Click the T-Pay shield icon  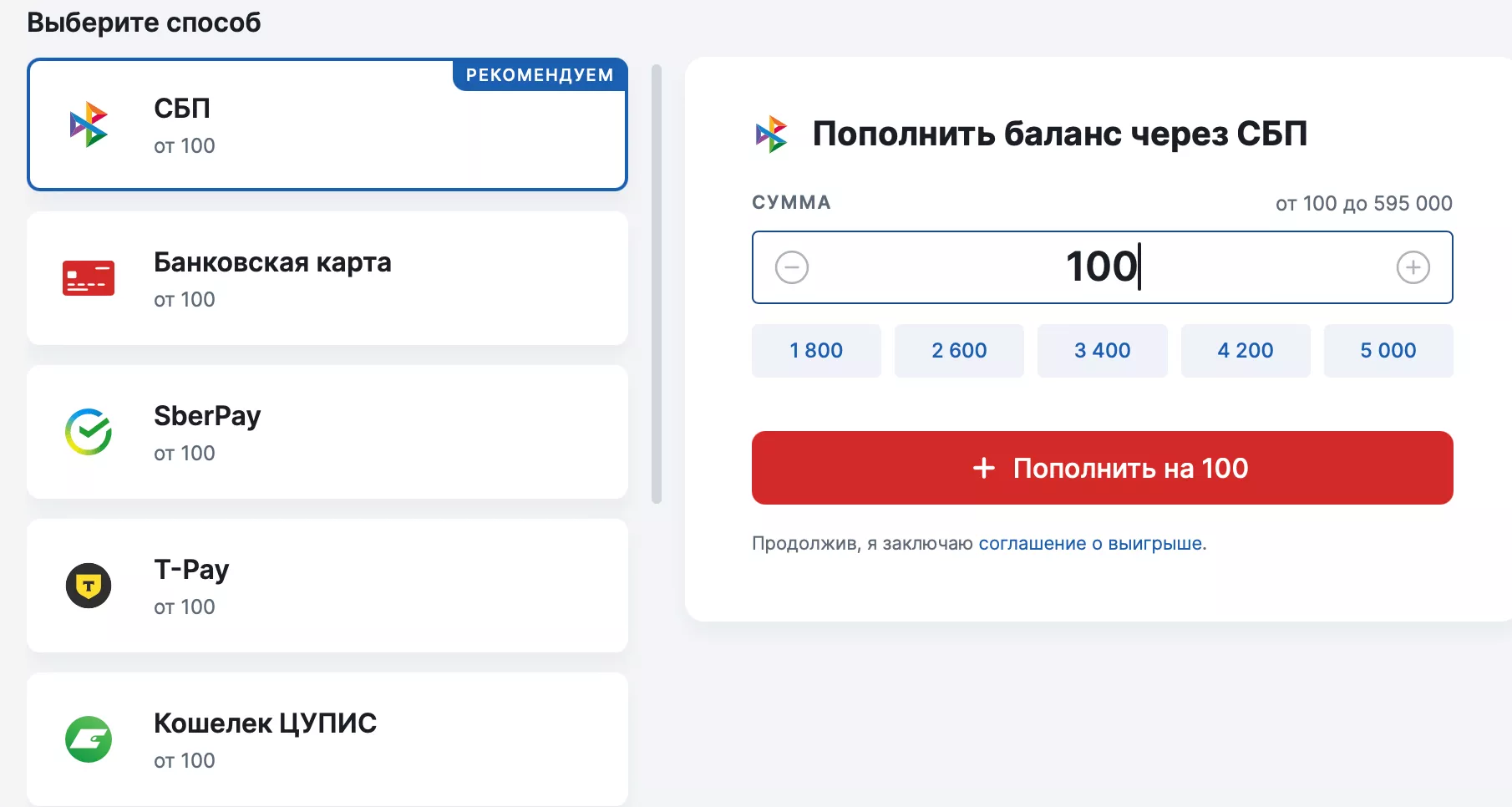88,586
